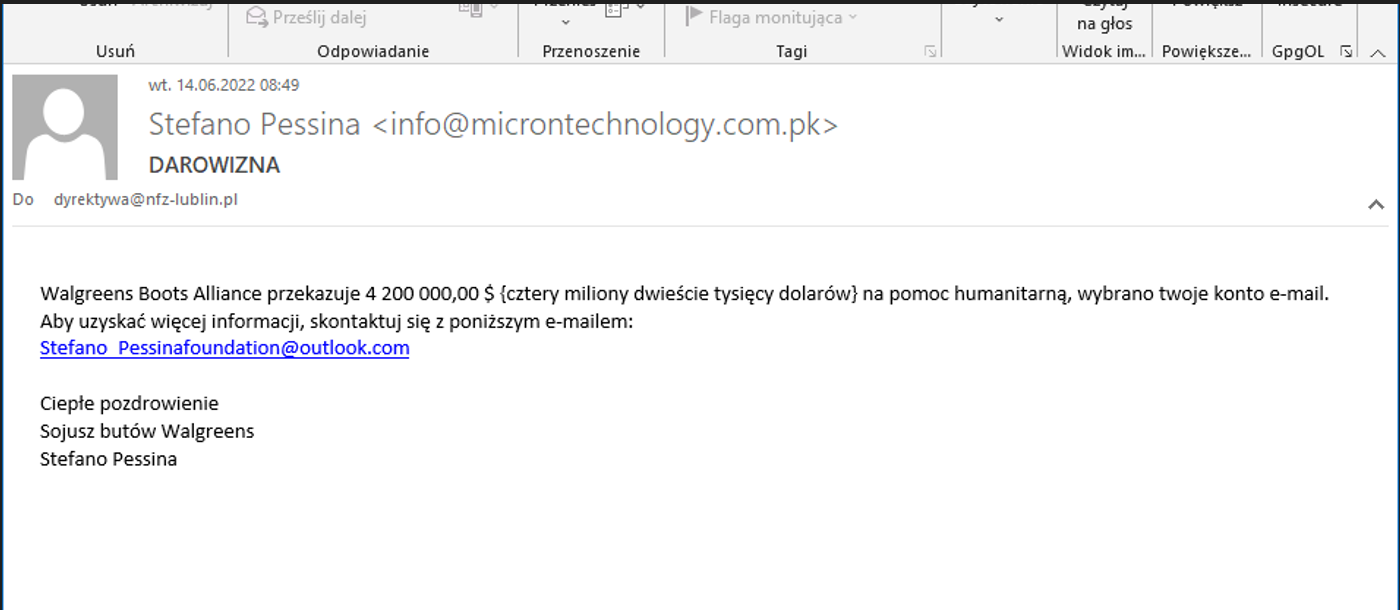Collapse the ribbon with the chevron

(1377, 51)
